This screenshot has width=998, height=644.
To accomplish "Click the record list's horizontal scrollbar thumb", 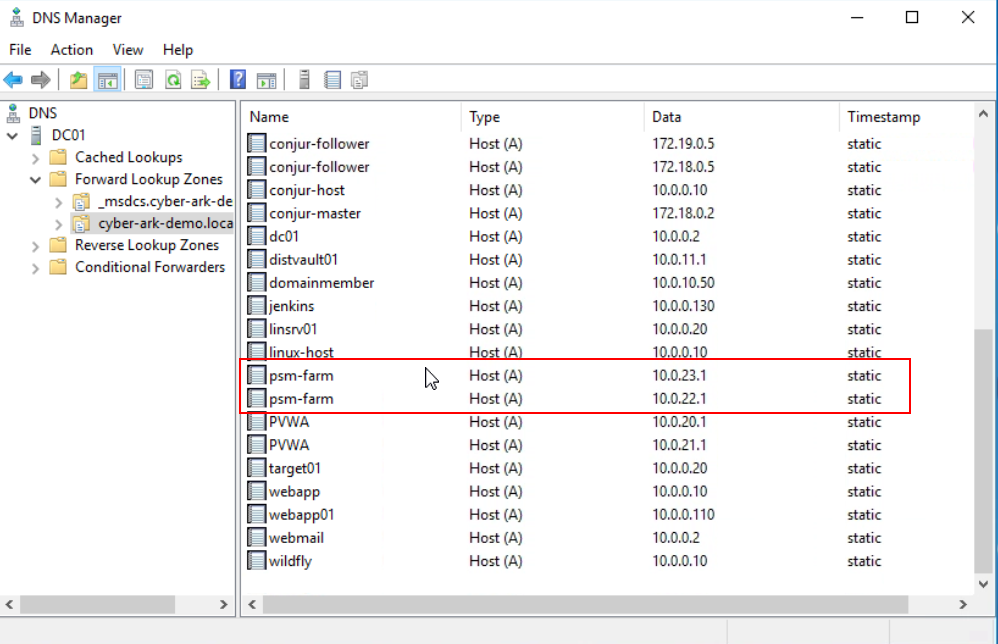I will 586,605.
